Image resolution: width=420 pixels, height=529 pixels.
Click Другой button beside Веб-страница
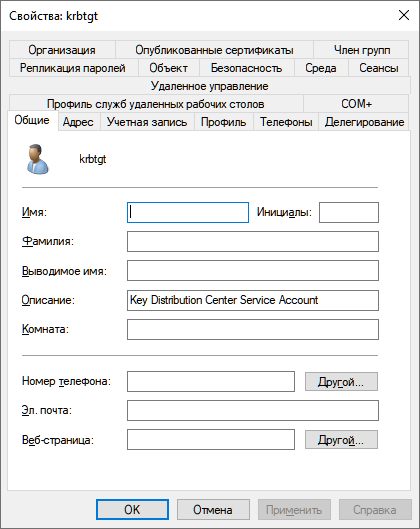pyautogui.click(x=341, y=440)
